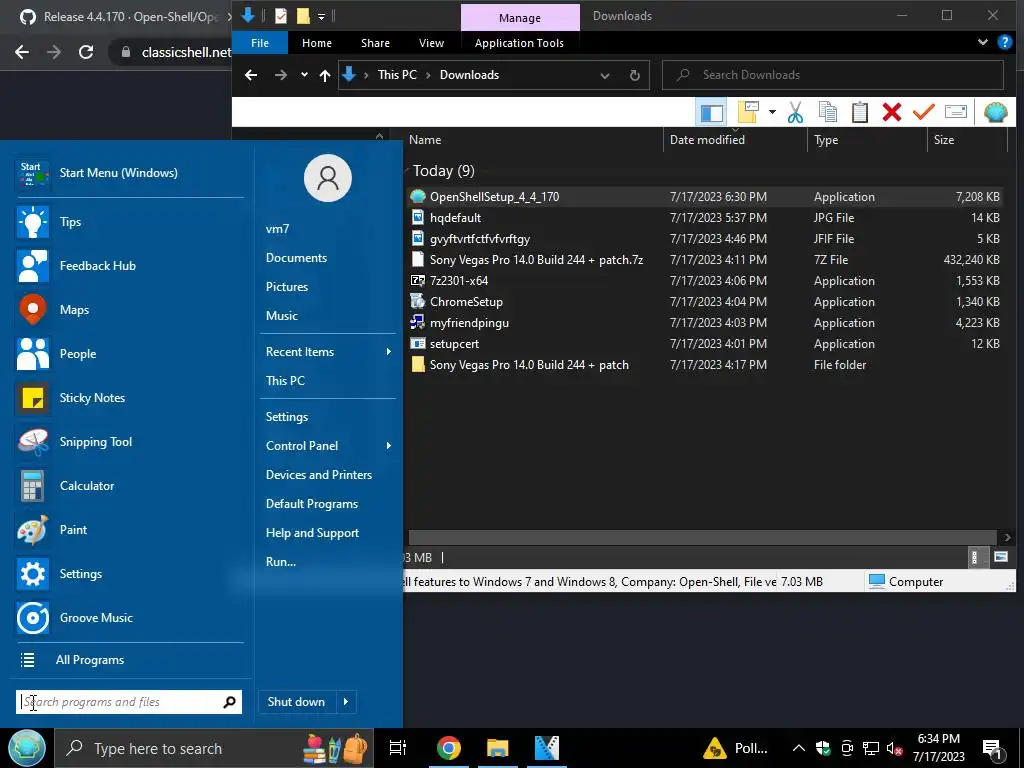Open Chrome from the taskbar
This screenshot has height=768, width=1024.
[449, 748]
